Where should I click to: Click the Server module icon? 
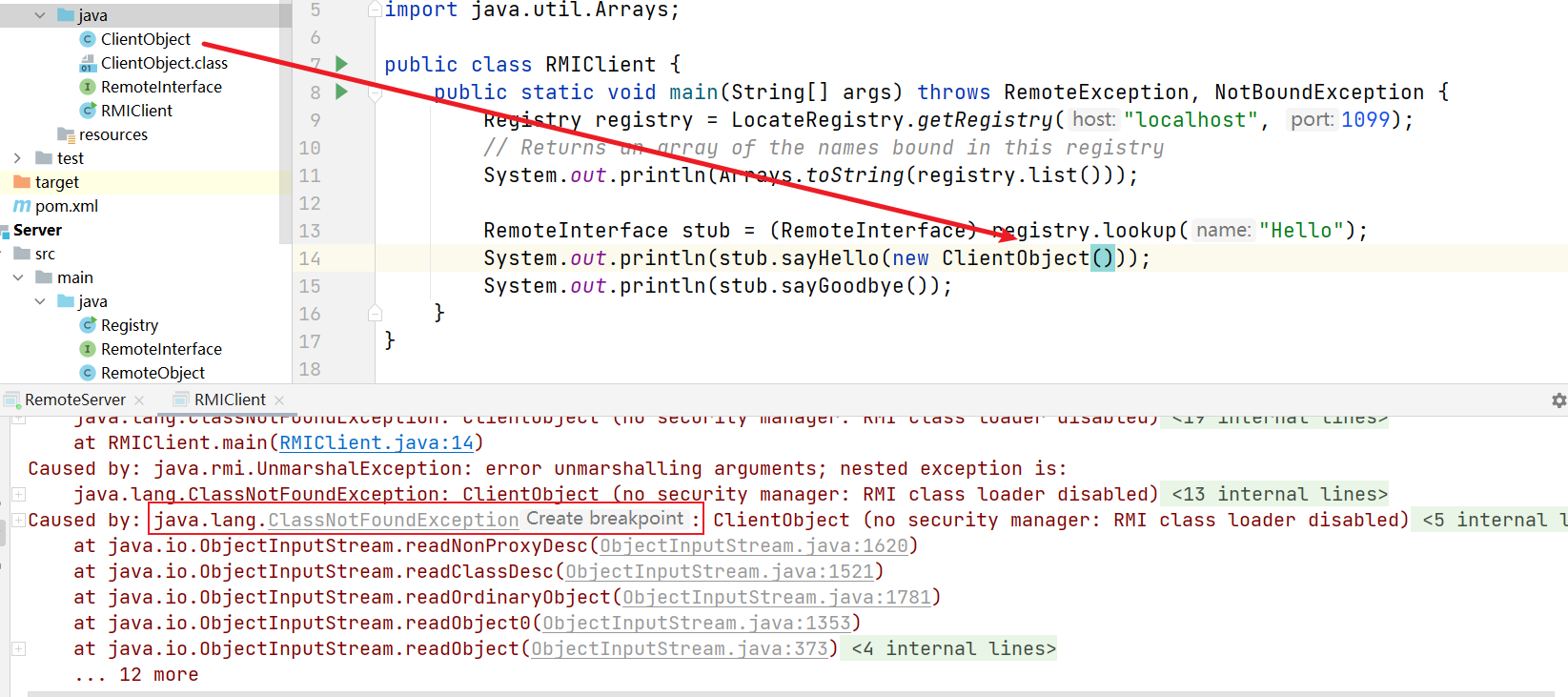click(x=5, y=231)
